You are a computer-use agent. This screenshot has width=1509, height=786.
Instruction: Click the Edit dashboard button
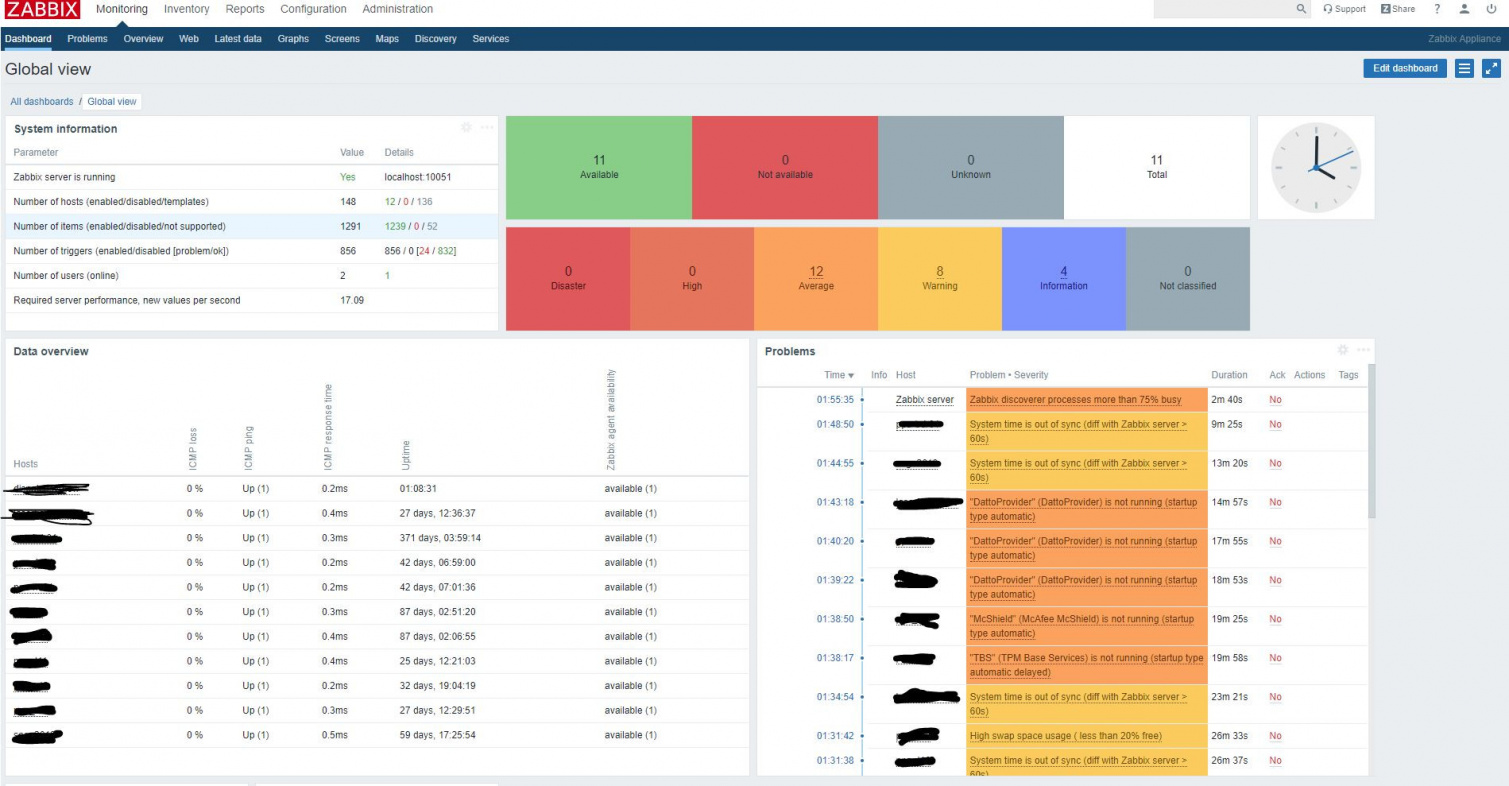pos(1405,68)
